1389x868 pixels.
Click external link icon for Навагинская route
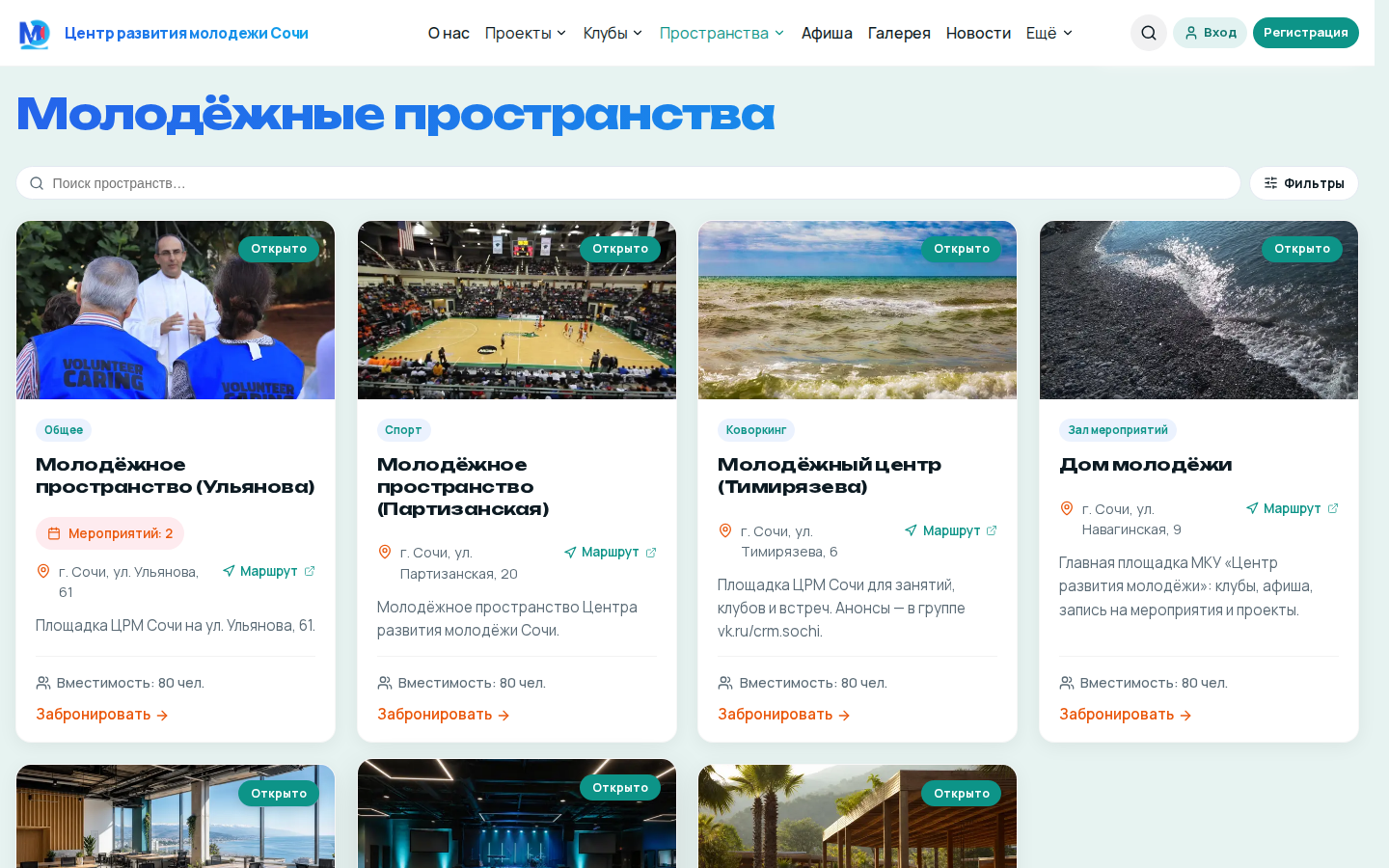click(x=1333, y=508)
